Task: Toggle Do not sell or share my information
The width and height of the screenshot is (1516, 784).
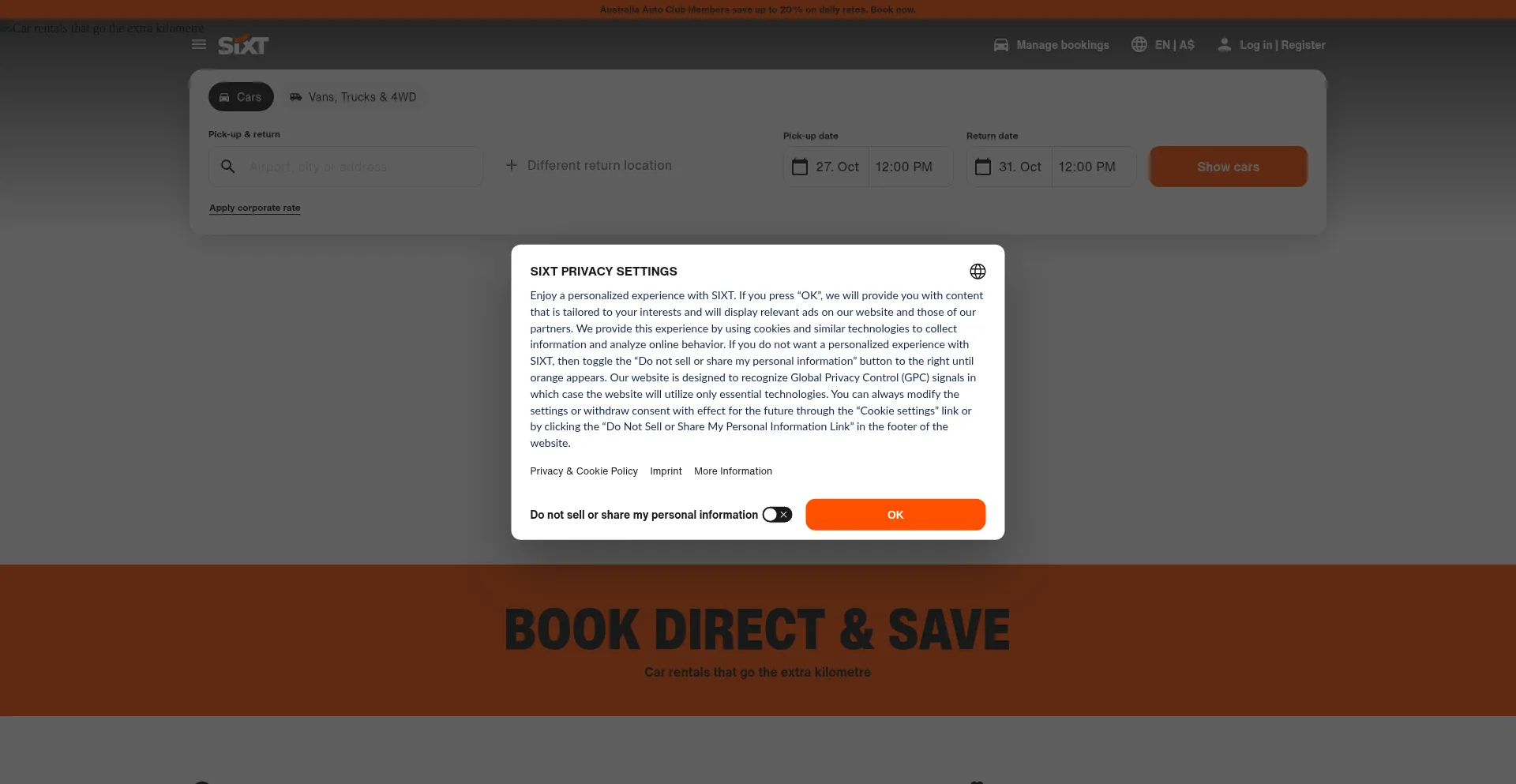Action: click(x=777, y=515)
